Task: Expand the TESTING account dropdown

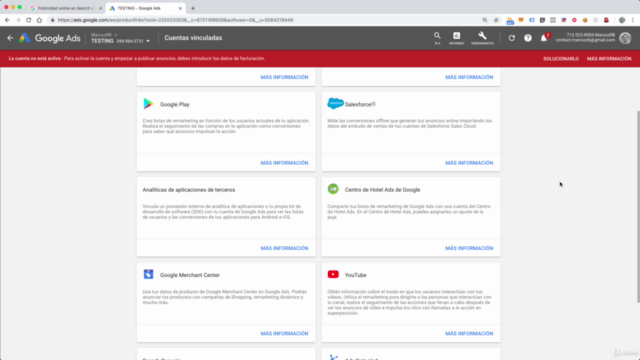Action: click(148, 41)
